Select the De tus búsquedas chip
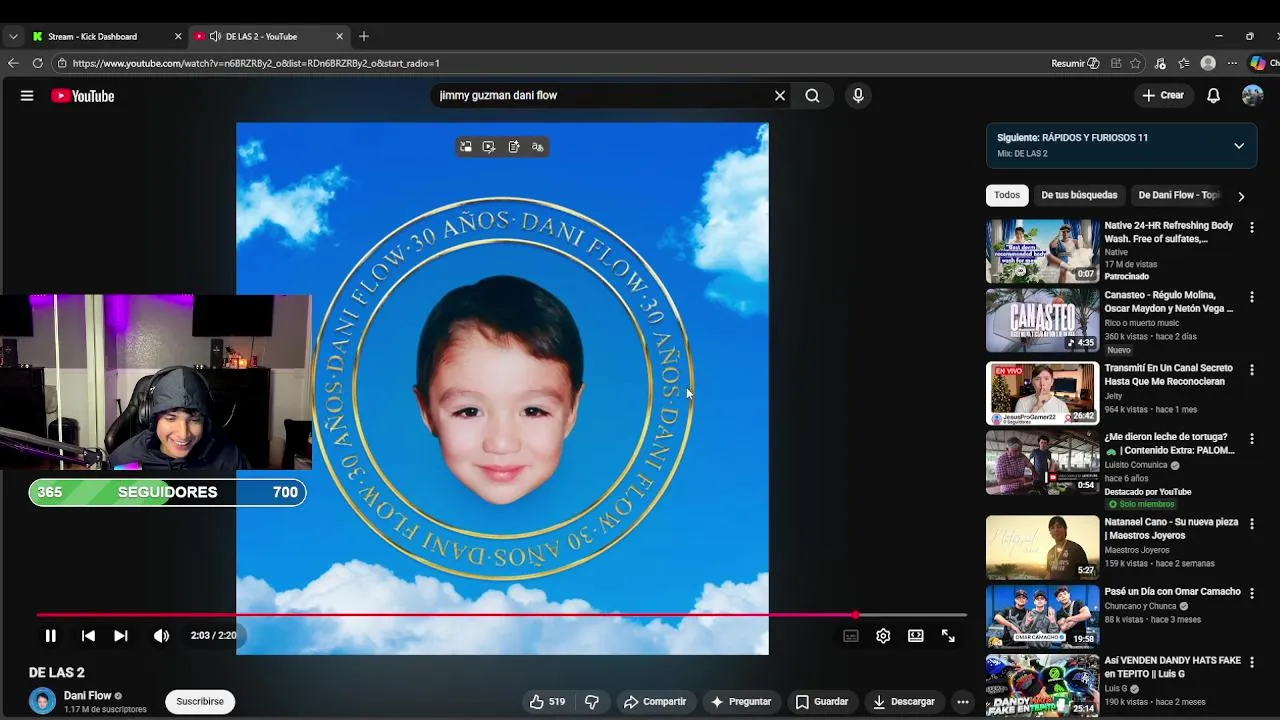The width and height of the screenshot is (1280, 720). click(1079, 195)
